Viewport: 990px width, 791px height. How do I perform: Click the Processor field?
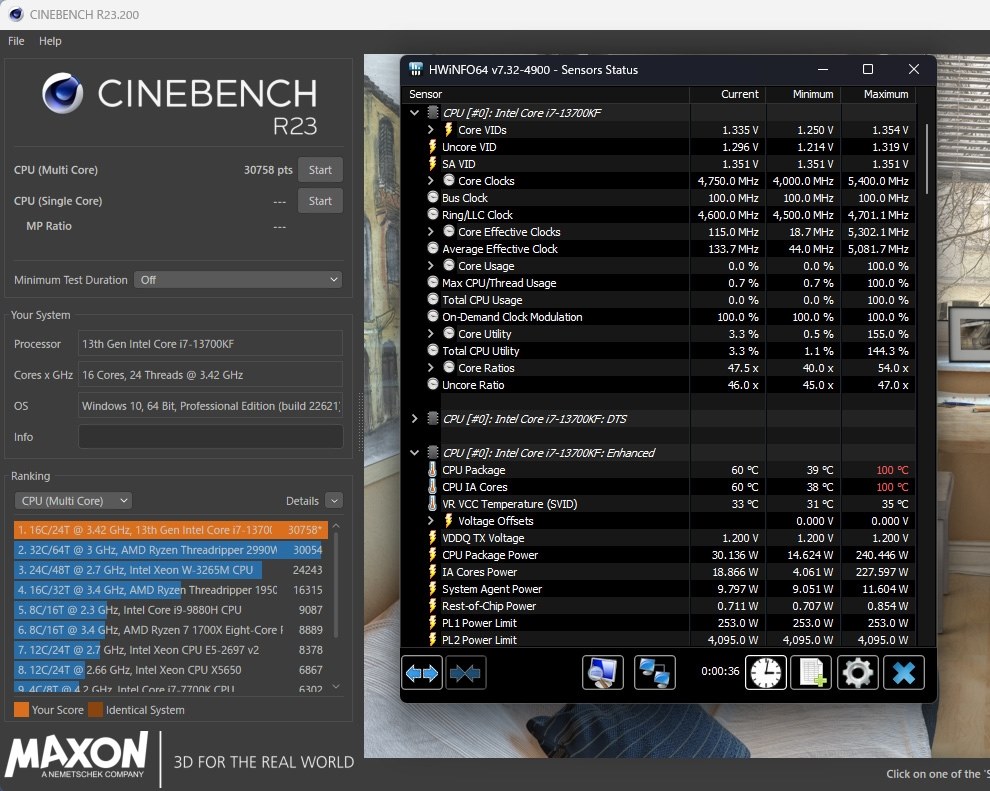click(210, 344)
